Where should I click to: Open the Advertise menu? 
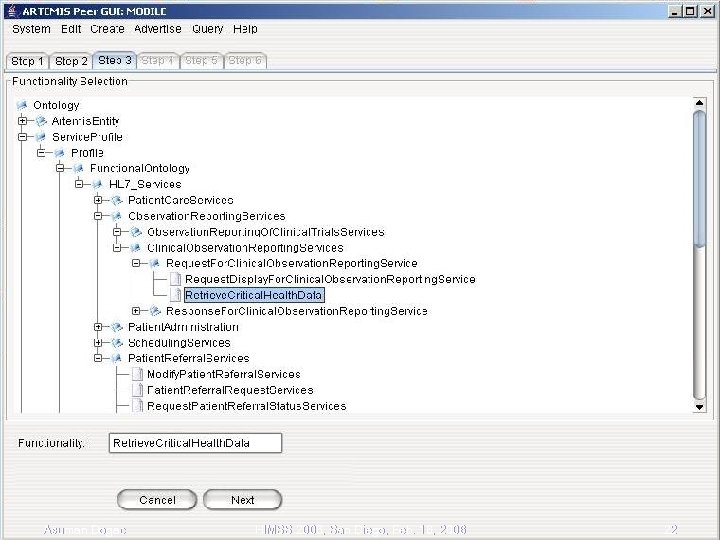tap(158, 29)
